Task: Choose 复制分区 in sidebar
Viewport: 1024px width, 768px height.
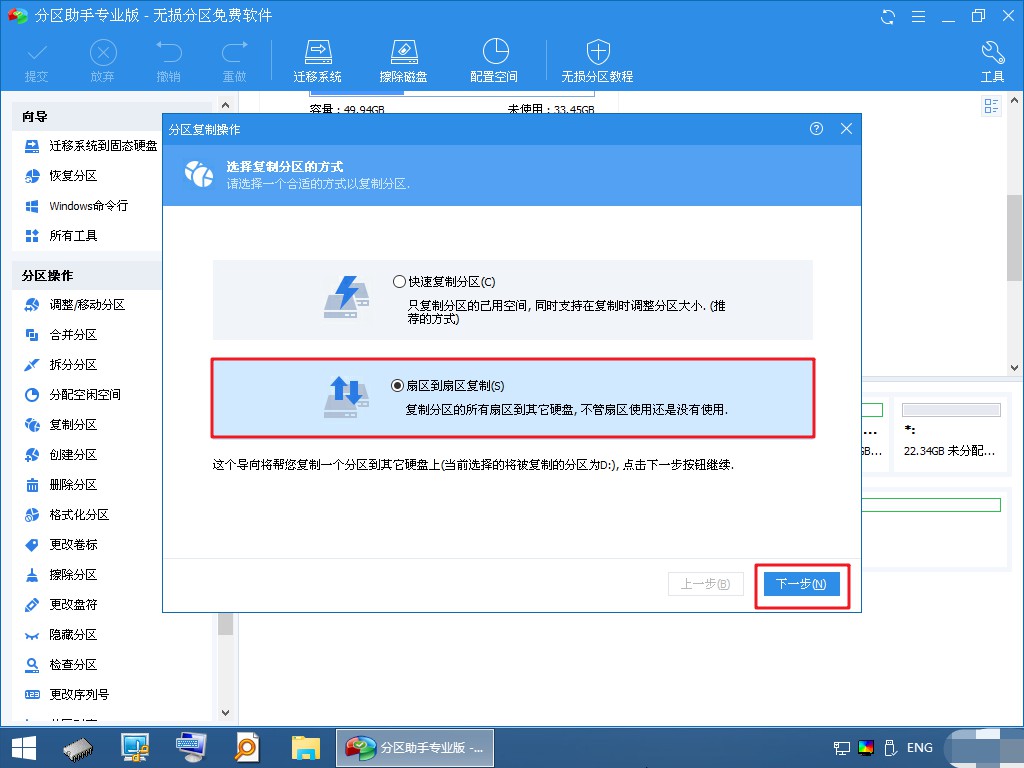Action: 61,425
